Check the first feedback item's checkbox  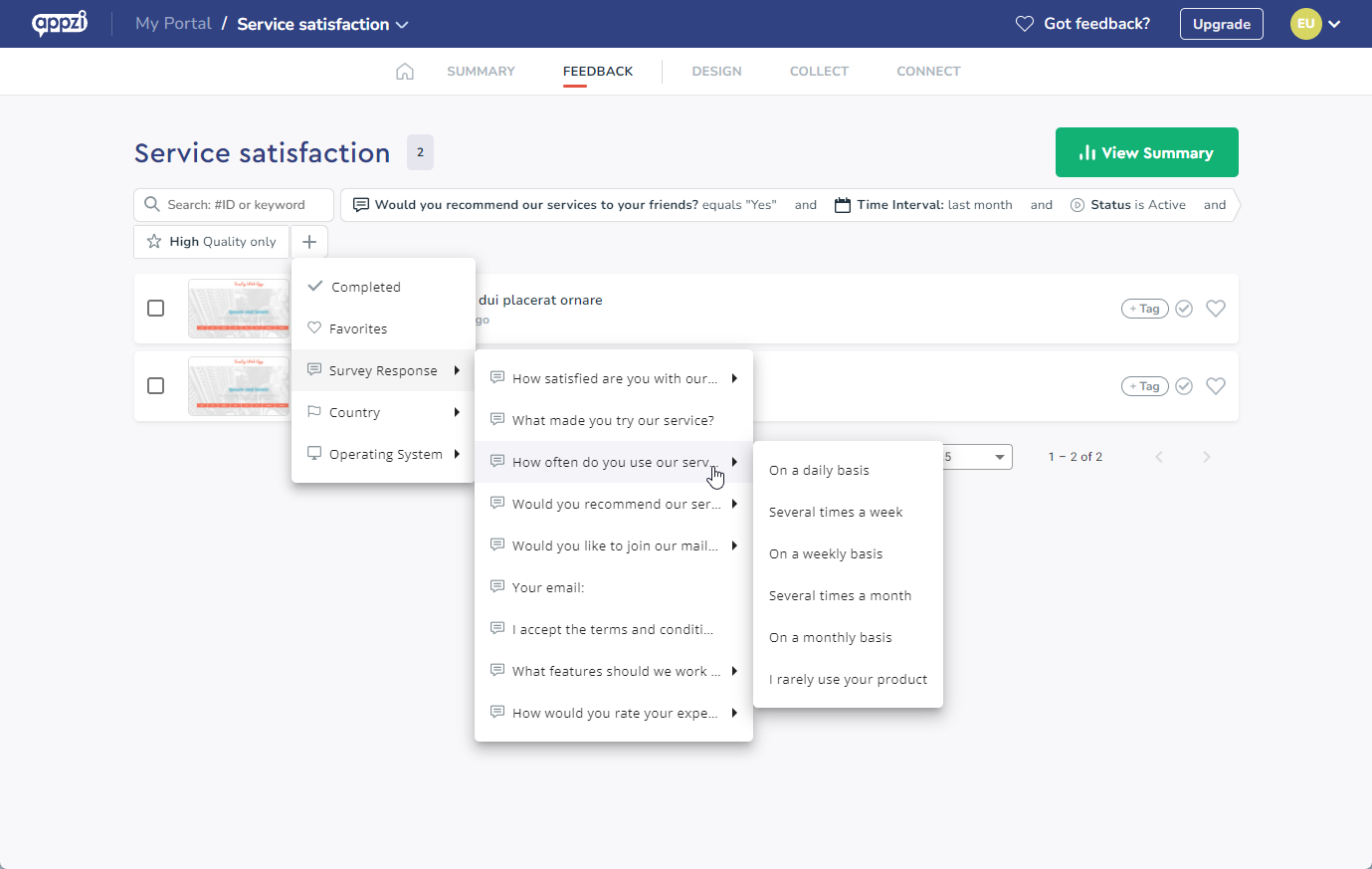click(x=155, y=308)
